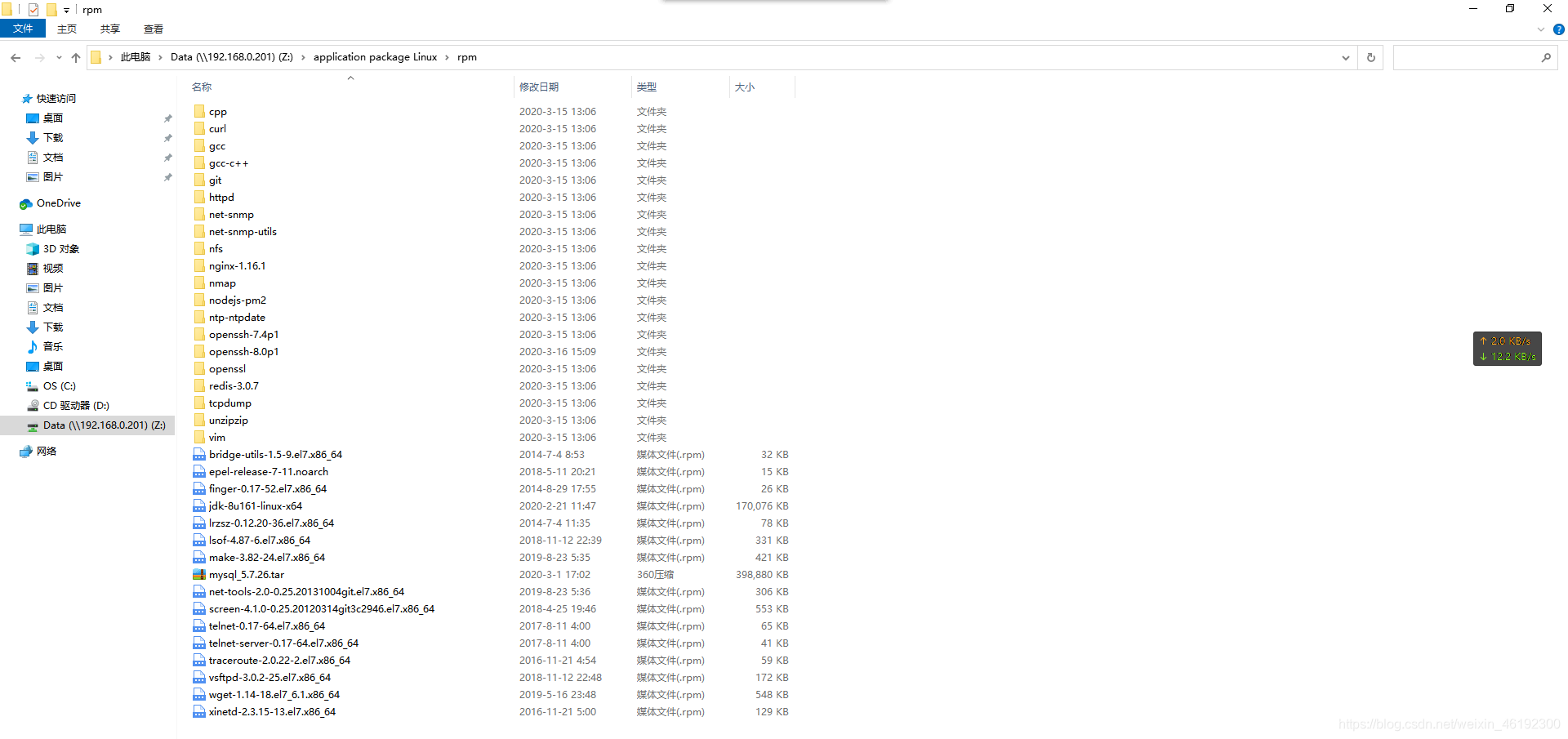Click the search magnifier icon
The width and height of the screenshot is (1568, 739).
click(x=1546, y=57)
